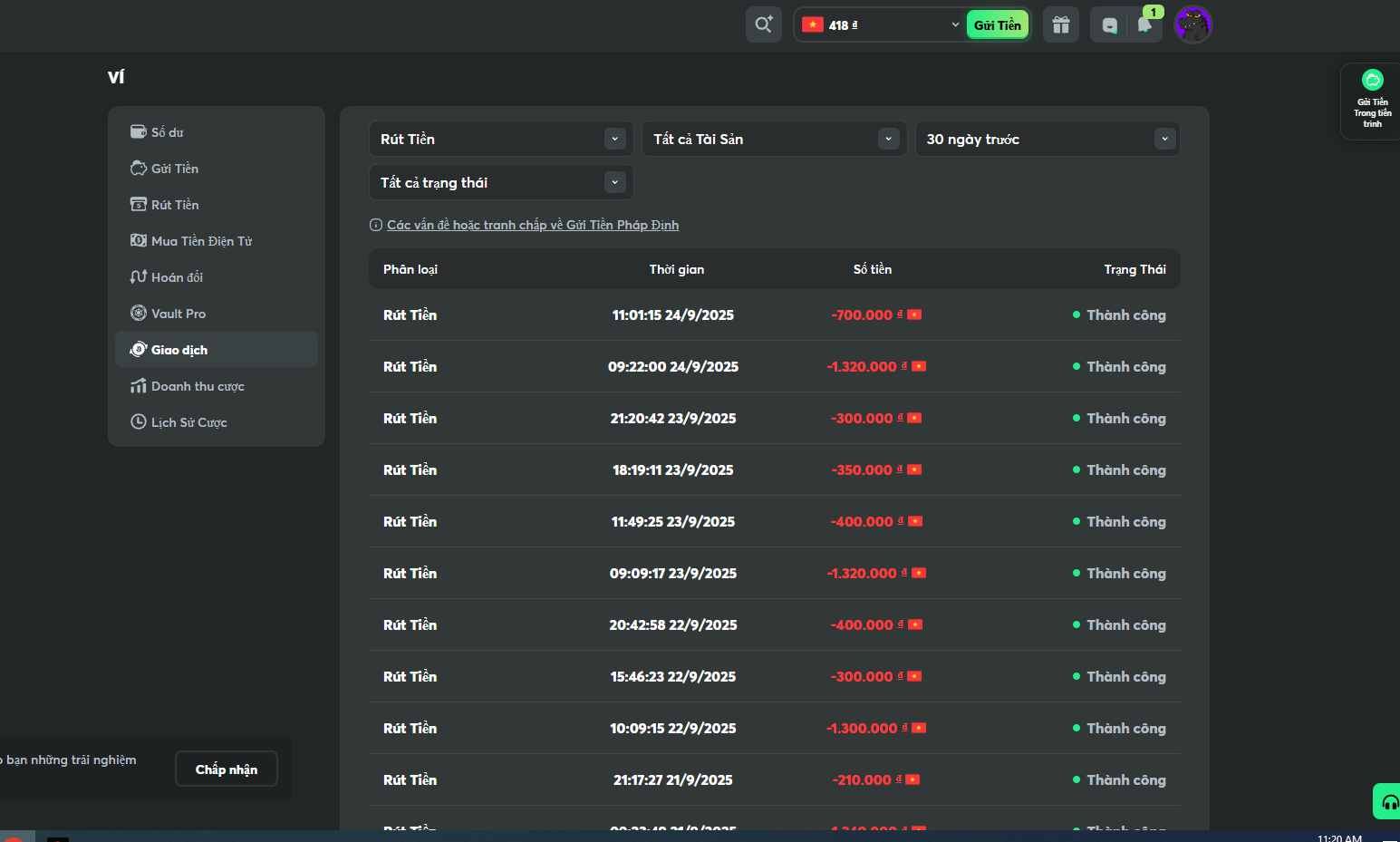This screenshot has width=1400, height=842.
Task: Select Vault Pro in the sidebar
Action: click(179, 314)
